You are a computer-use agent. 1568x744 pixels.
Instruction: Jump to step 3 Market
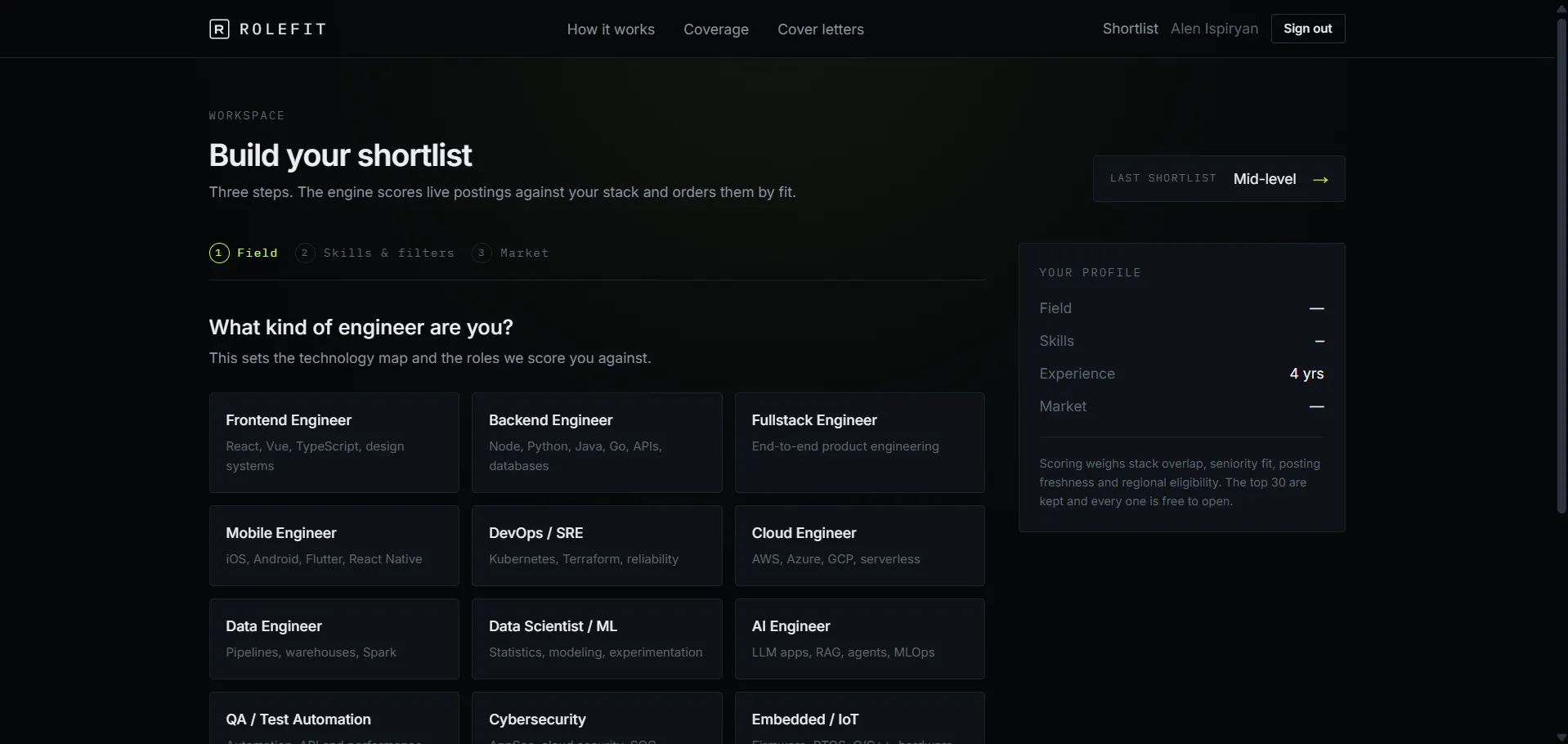[510, 253]
